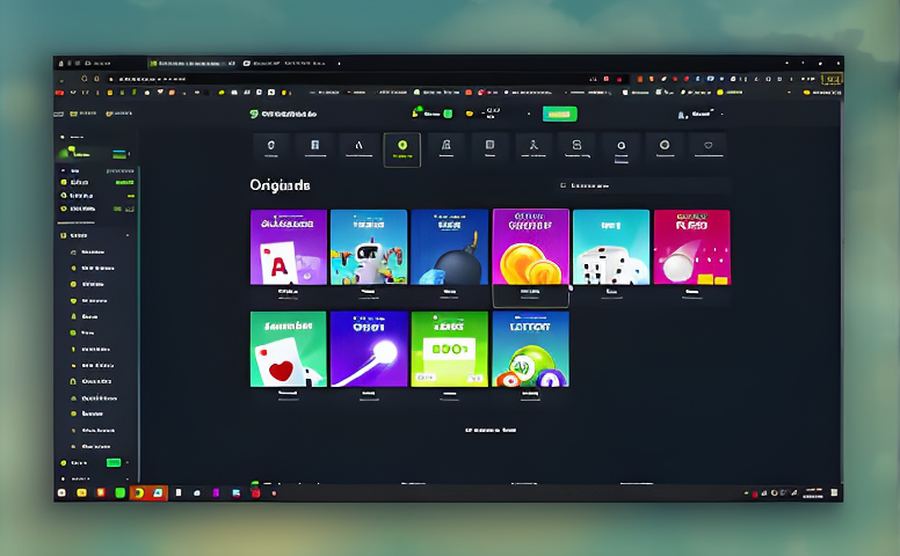
Task: Select the heart icon category tab
Action: click(708, 147)
